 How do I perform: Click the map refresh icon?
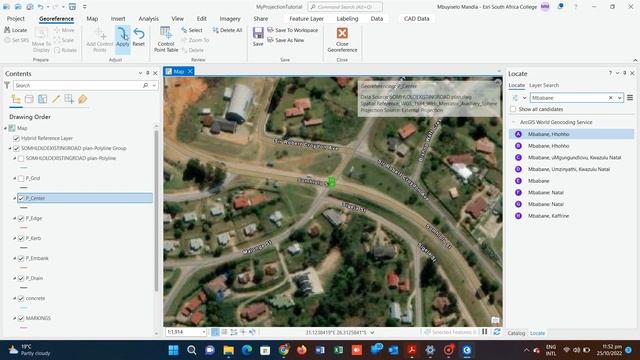(497, 332)
